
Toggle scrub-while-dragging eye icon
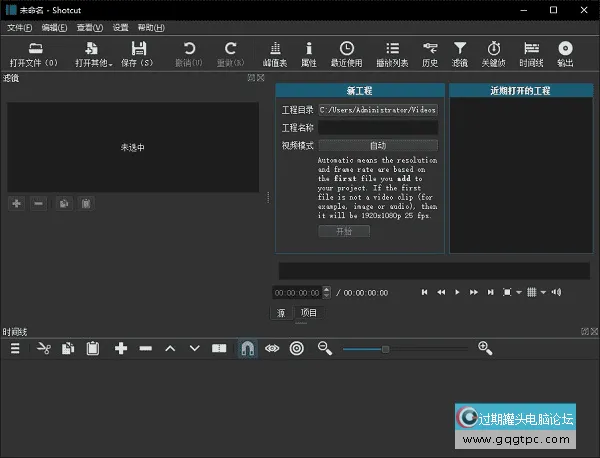272,348
